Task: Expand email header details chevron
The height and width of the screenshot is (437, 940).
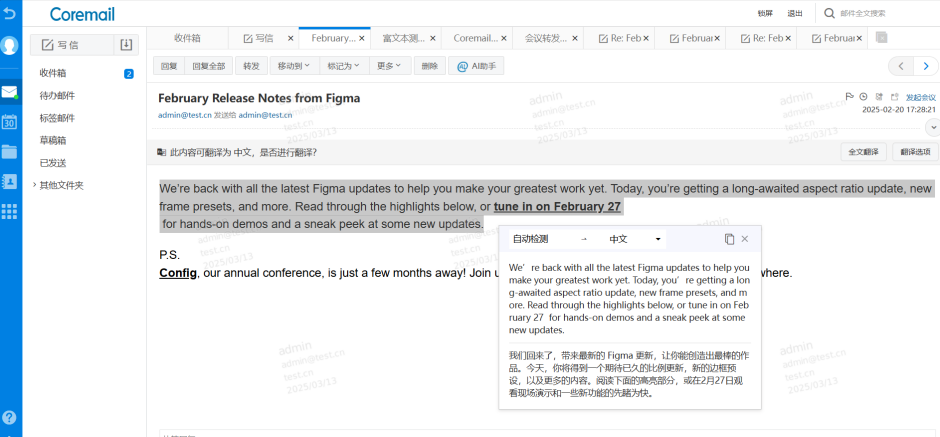Action: (x=933, y=127)
